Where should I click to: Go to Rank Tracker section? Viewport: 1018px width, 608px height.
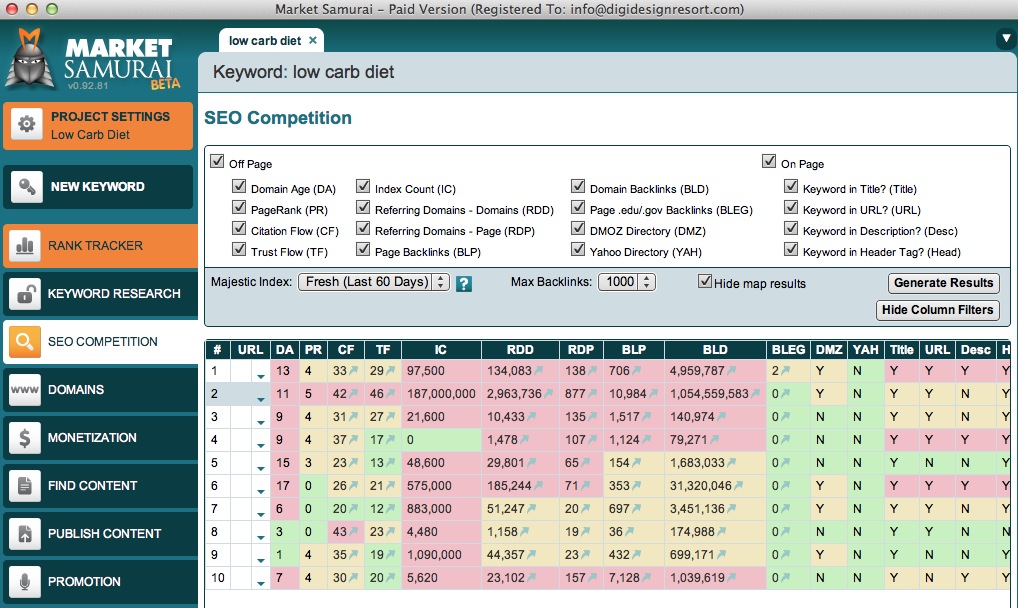[101, 246]
